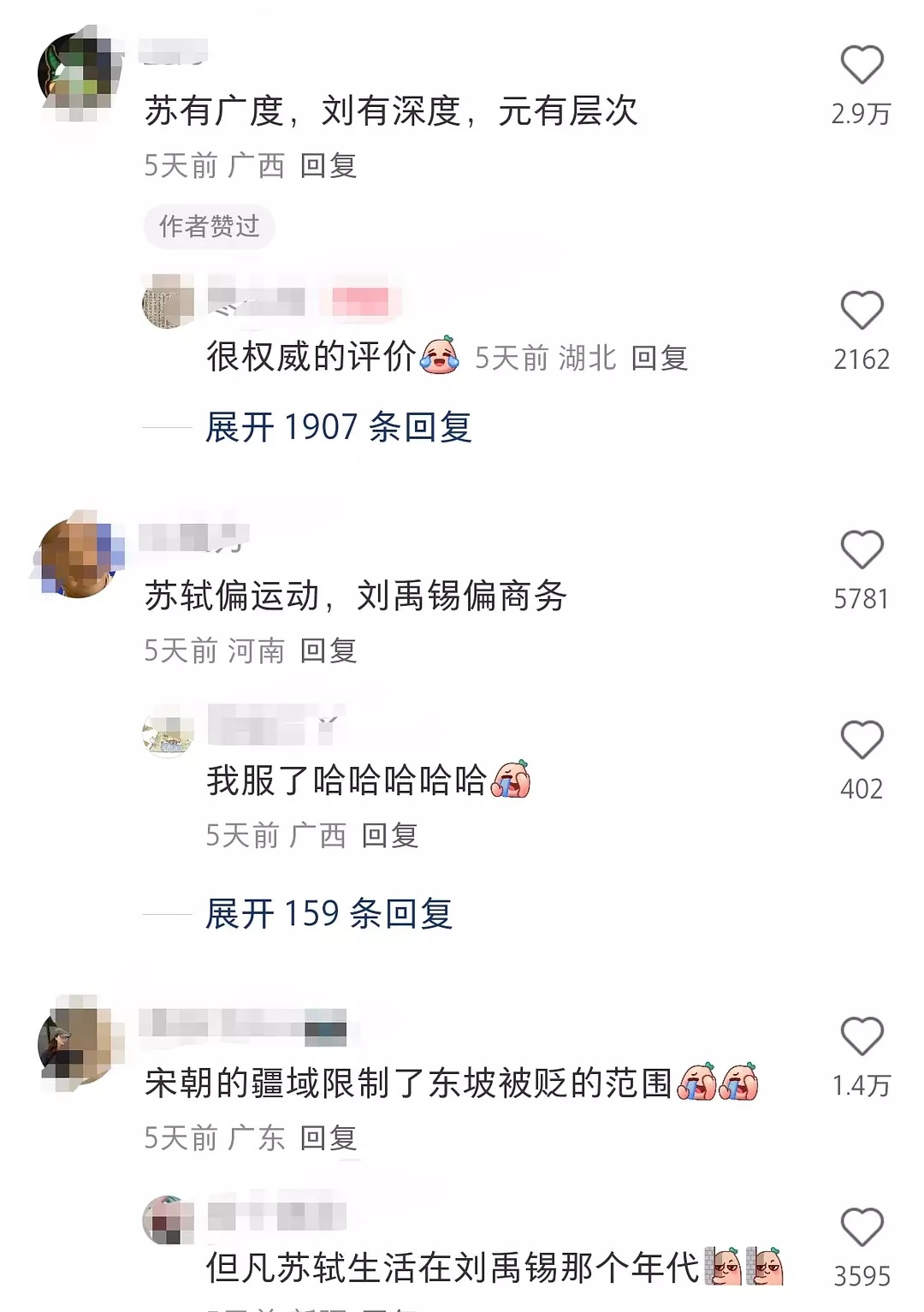
Task: Open avatar of 我服了哈哈 replier
Action: (x=168, y=732)
